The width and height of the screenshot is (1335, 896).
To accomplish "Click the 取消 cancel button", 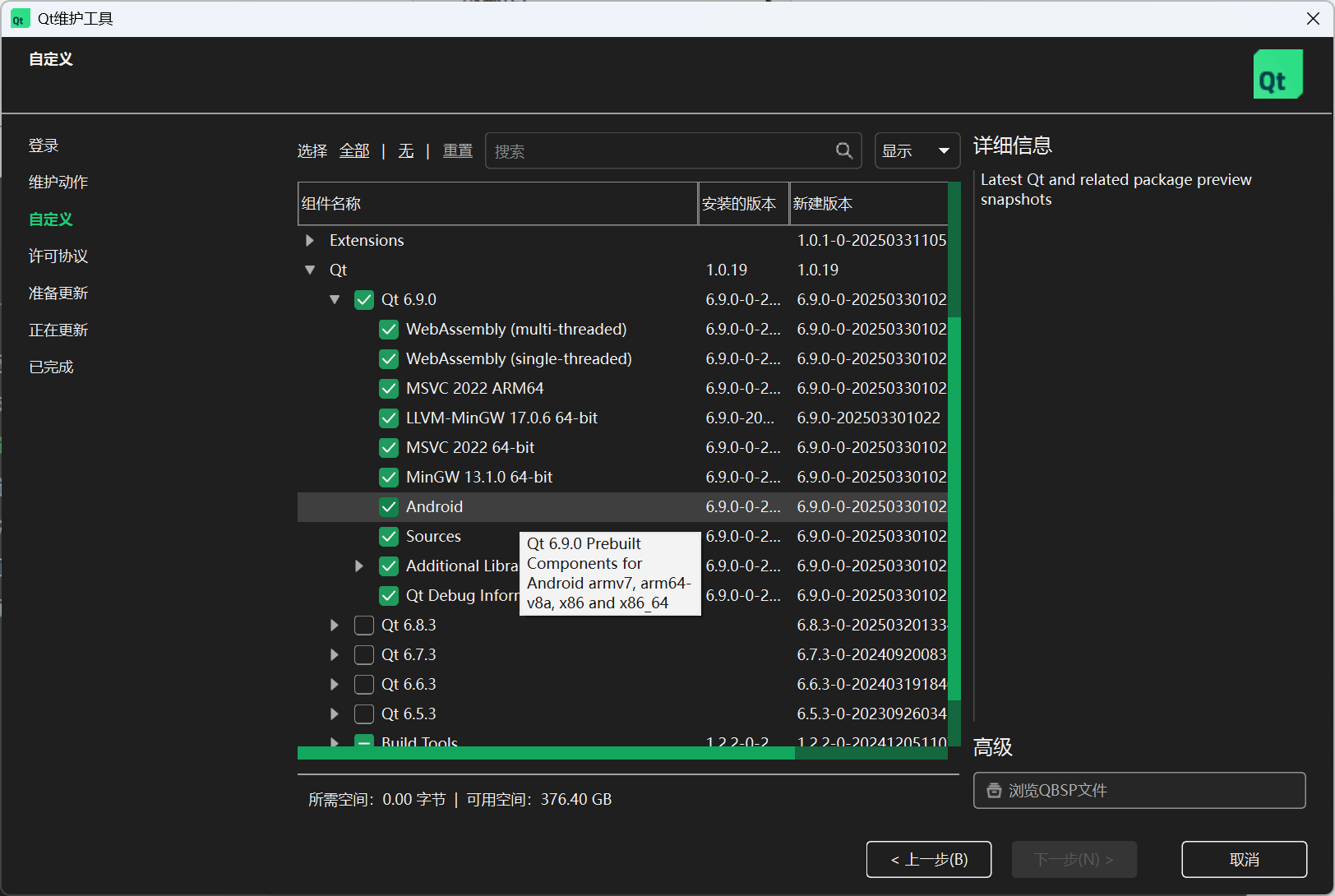I will [1244, 859].
